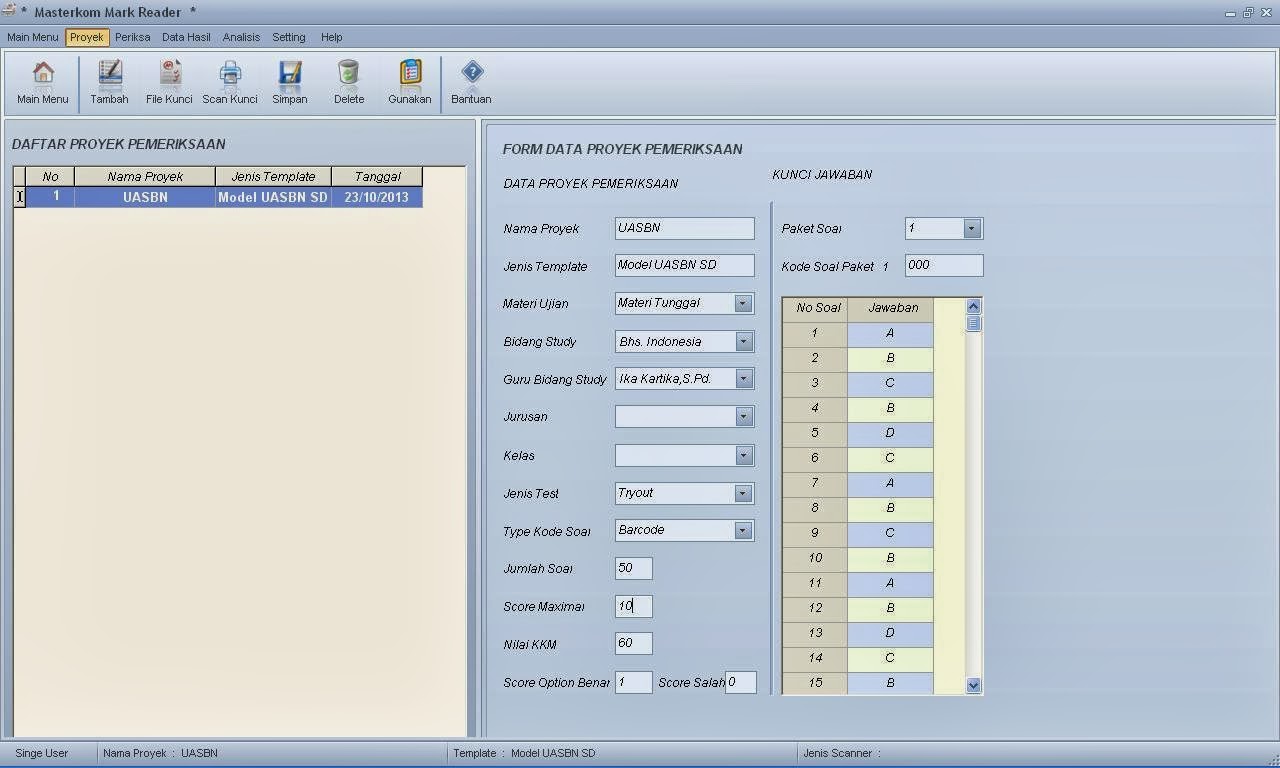1280x768 pixels.
Task: Click question number 7 row header
Action: tap(815, 483)
